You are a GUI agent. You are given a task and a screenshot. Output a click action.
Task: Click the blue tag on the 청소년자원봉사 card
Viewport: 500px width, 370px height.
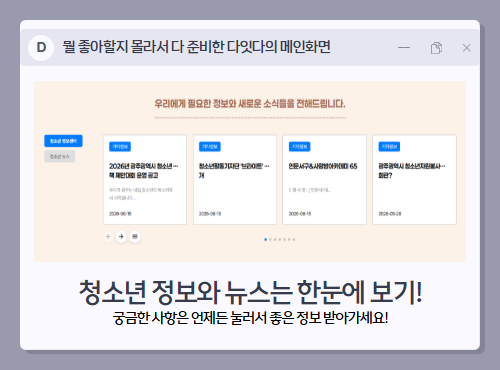(389, 147)
